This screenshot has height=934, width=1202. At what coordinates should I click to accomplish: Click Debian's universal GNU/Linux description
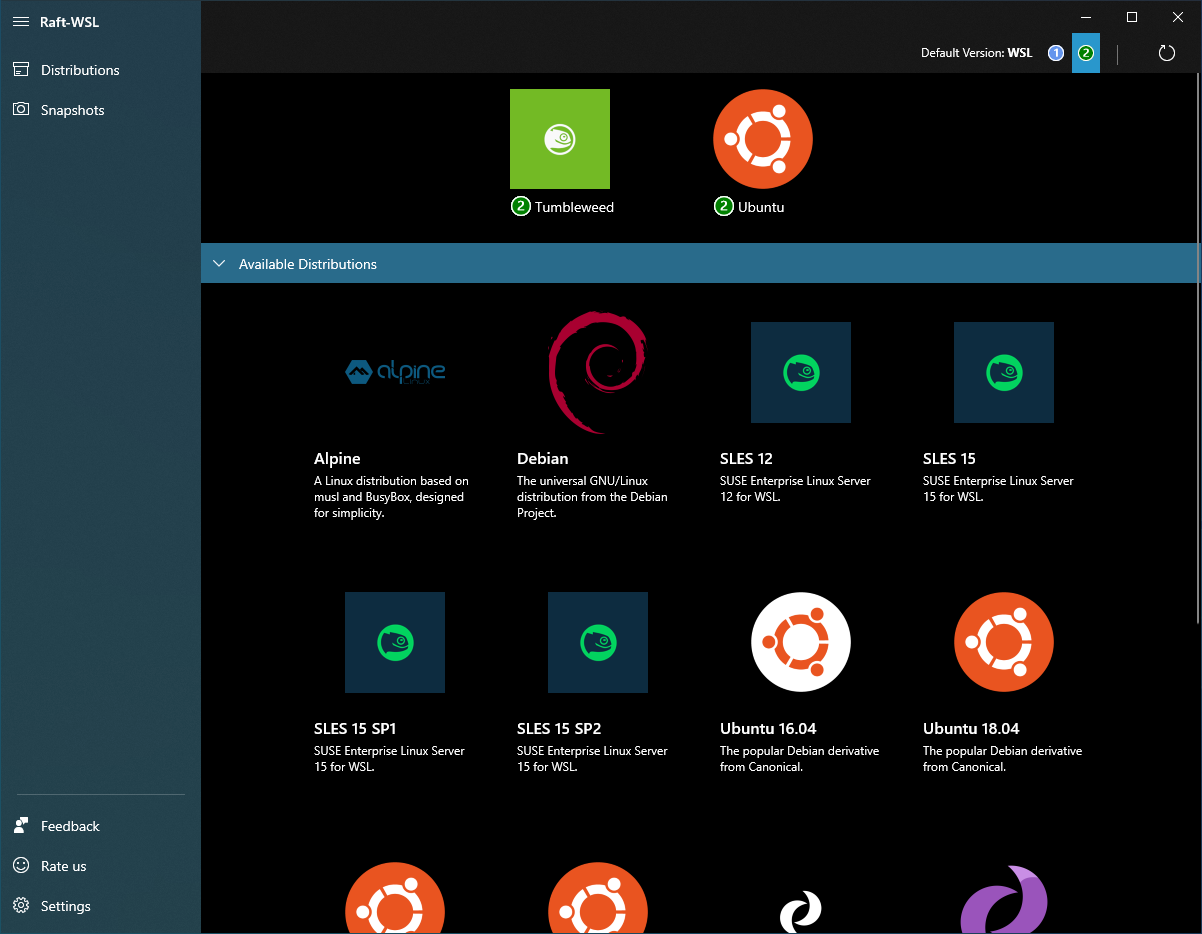pos(592,497)
